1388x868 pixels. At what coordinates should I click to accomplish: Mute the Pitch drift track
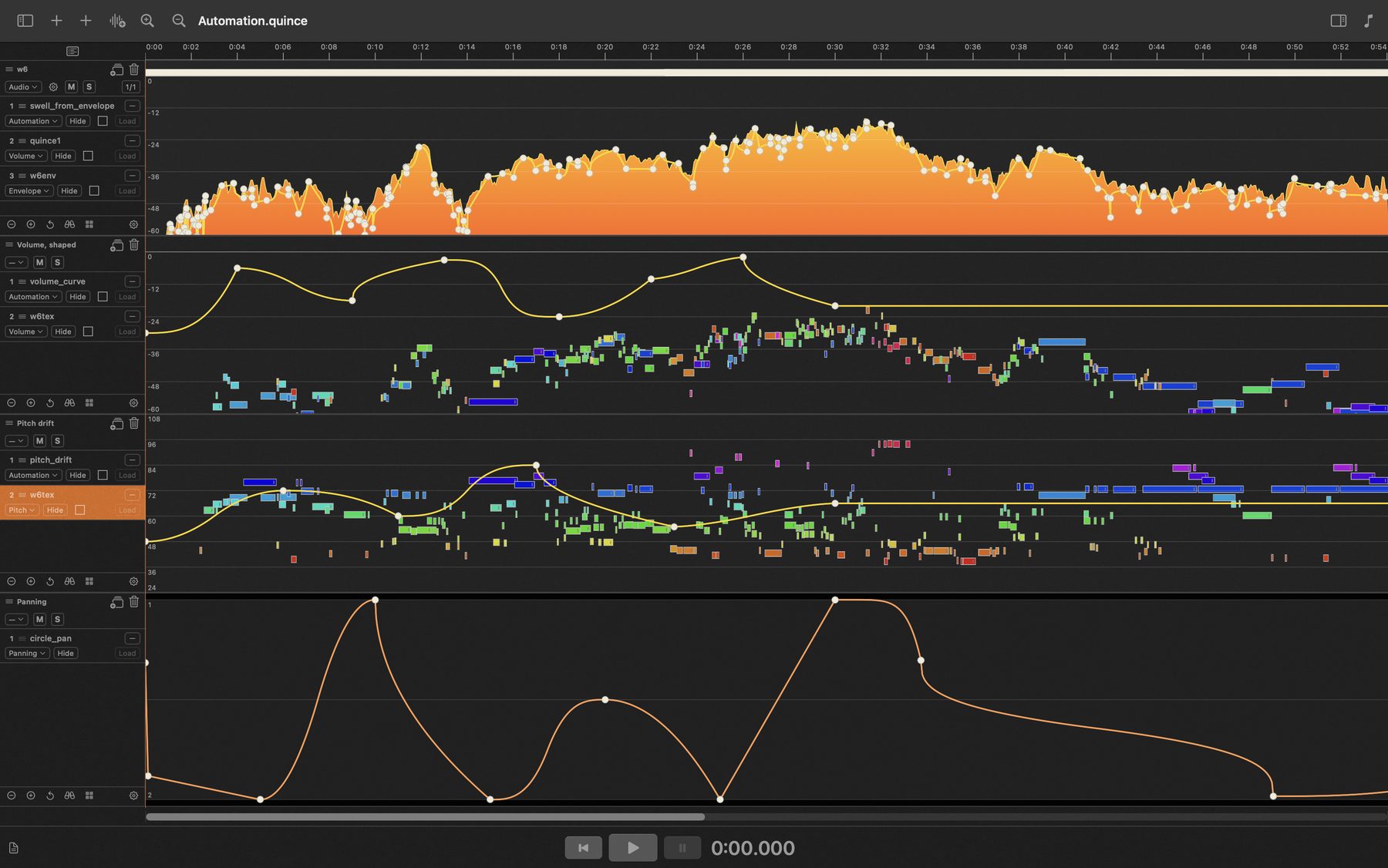click(40, 441)
